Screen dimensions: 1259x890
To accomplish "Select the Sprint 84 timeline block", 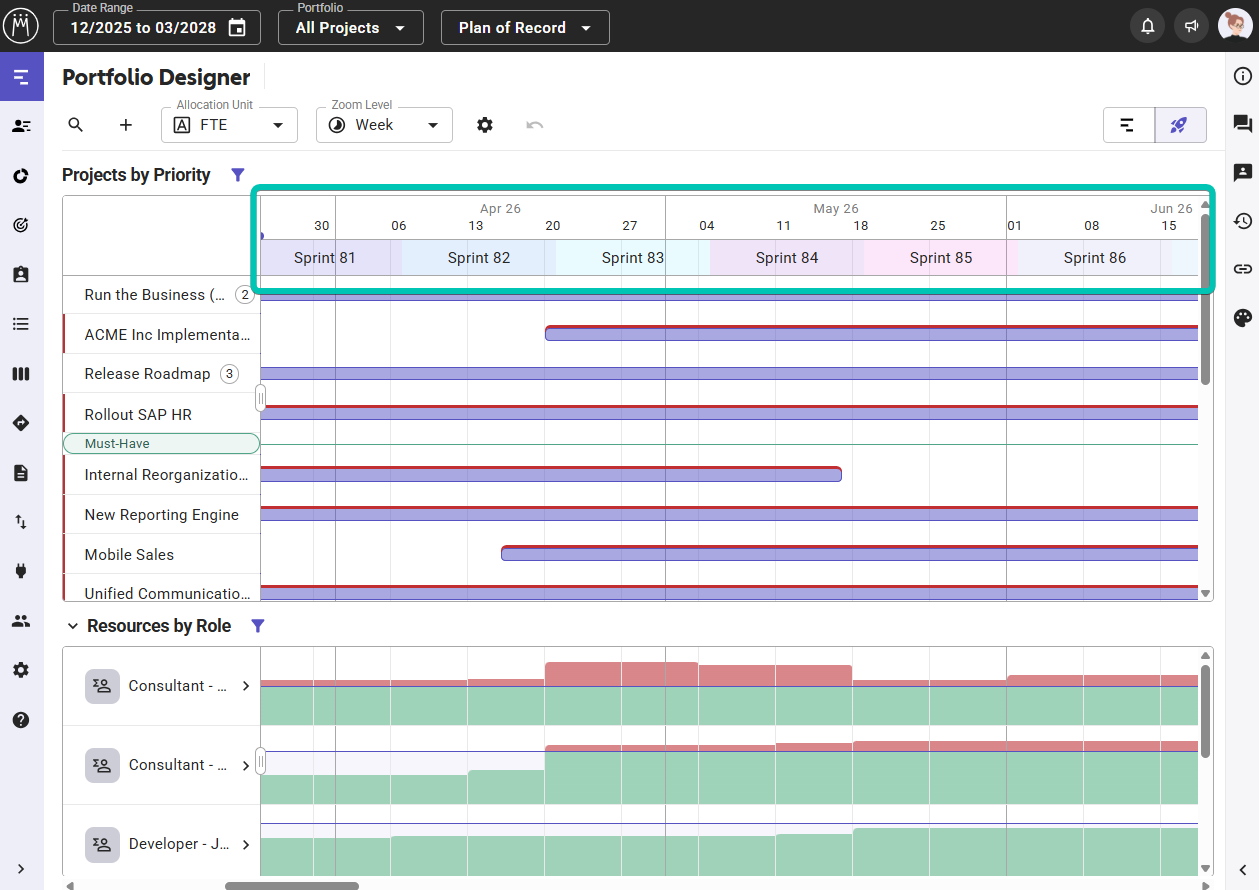I will [x=786, y=258].
